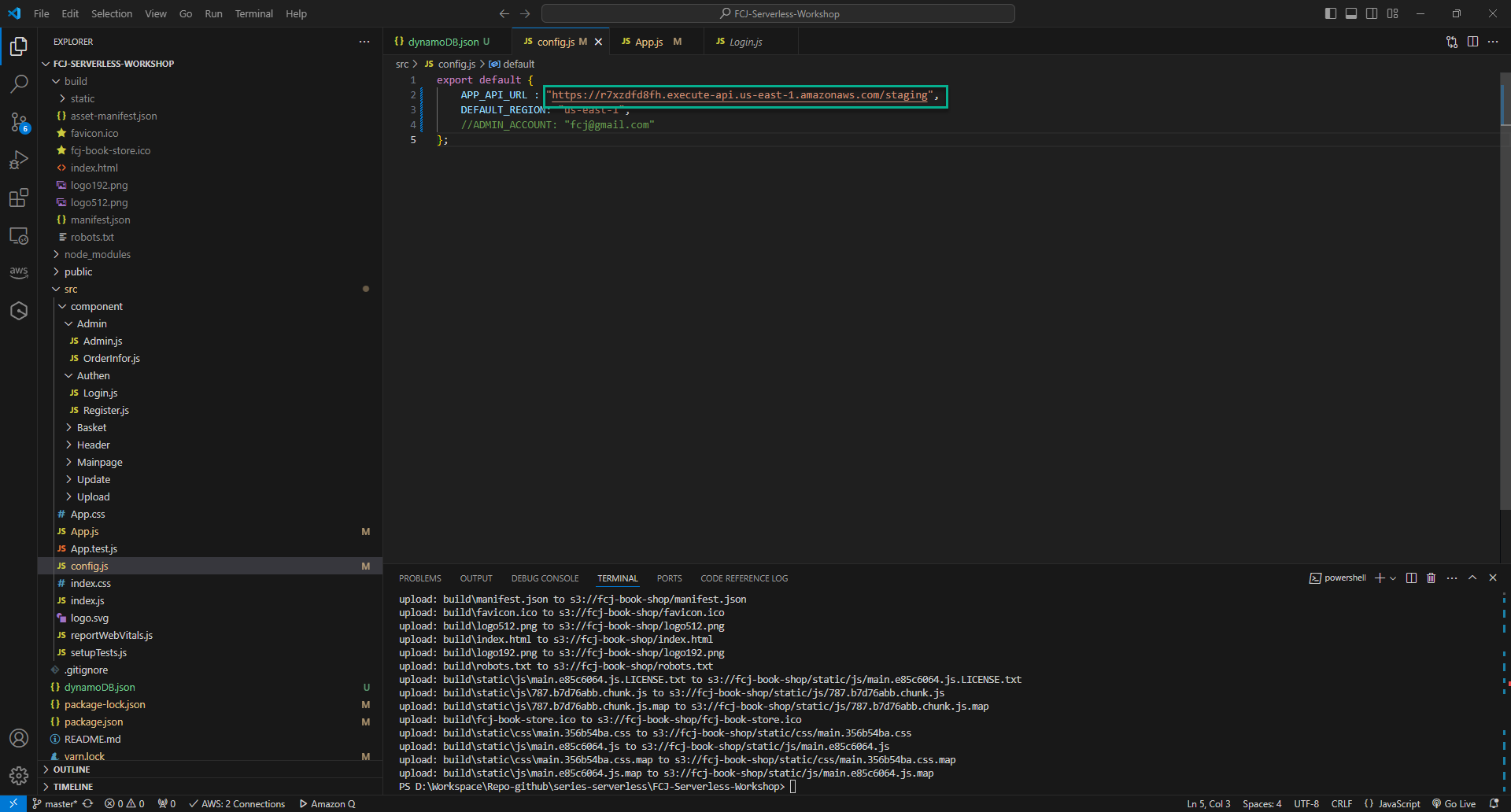Image resolution: width=1511 pixels, height=812 pixels.
Task: Click the remote window indicator in status bar
Action: [x=13, y=804]
